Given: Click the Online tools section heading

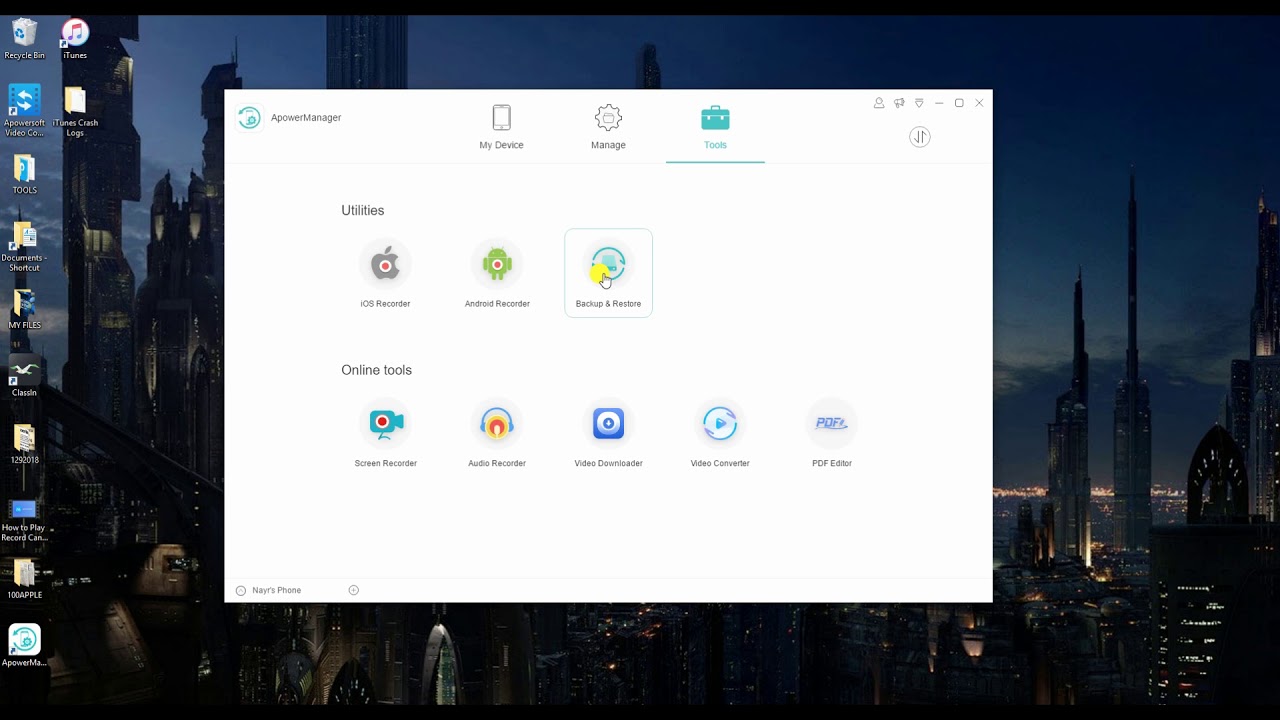Looking at the screenshot, I should click(x=376, y=370).
